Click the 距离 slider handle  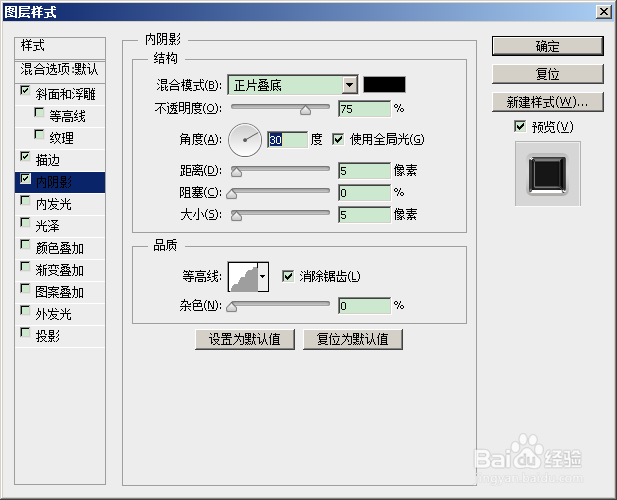[236, 172]
